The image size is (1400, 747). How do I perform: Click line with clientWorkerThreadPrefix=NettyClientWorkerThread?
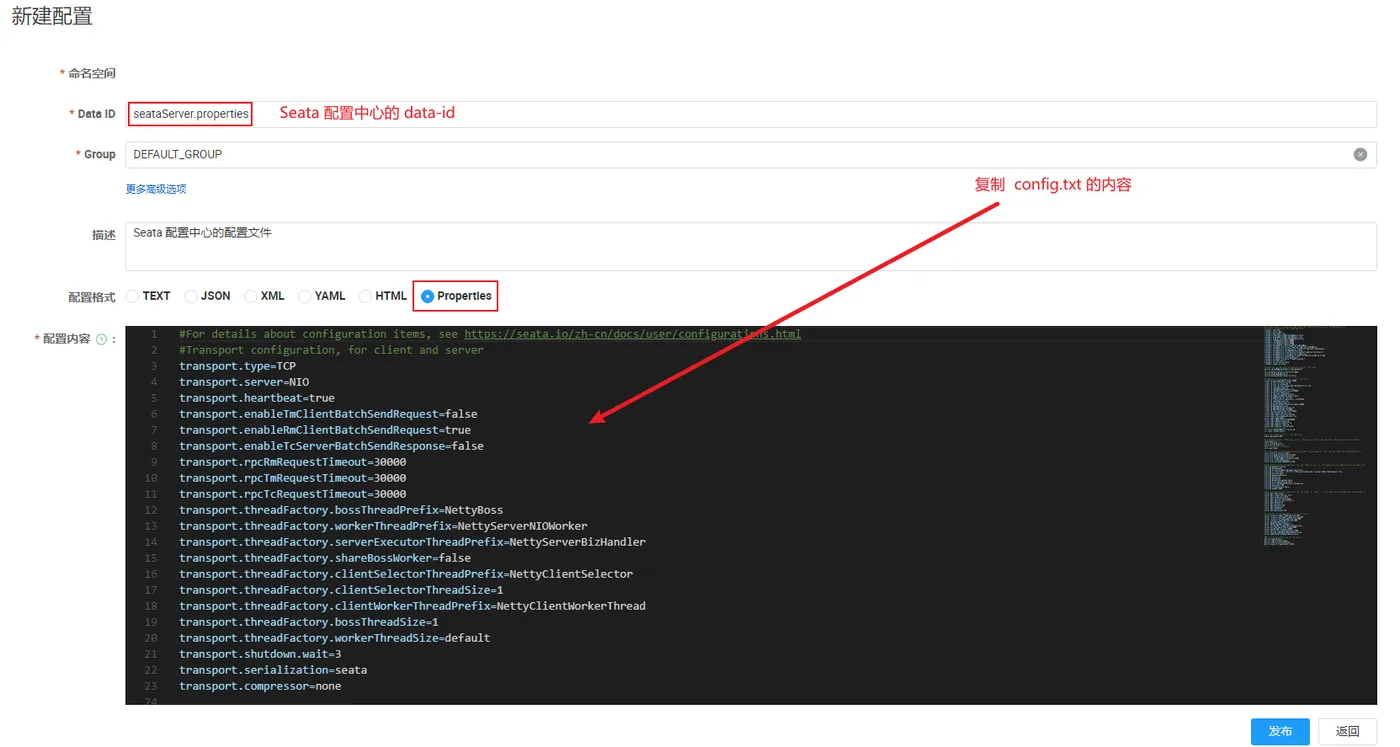[x=412, y=606]
